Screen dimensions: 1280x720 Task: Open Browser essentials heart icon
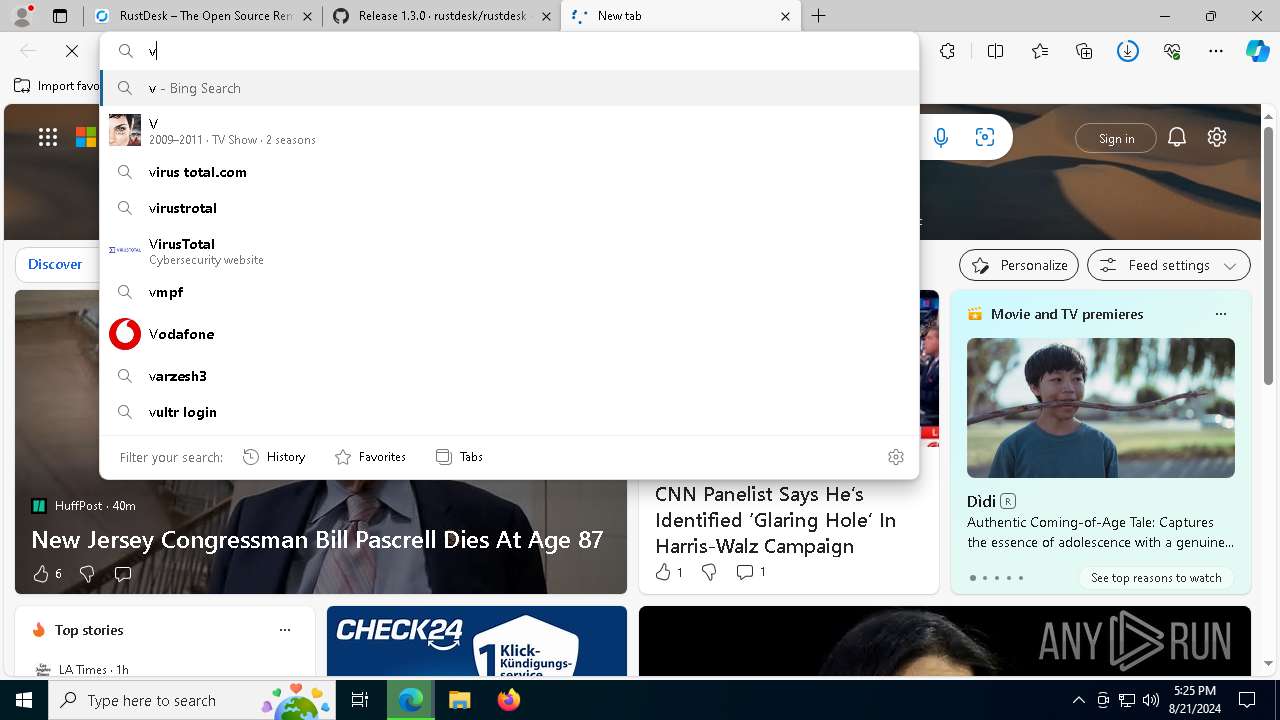click(x=1172, y=51)
